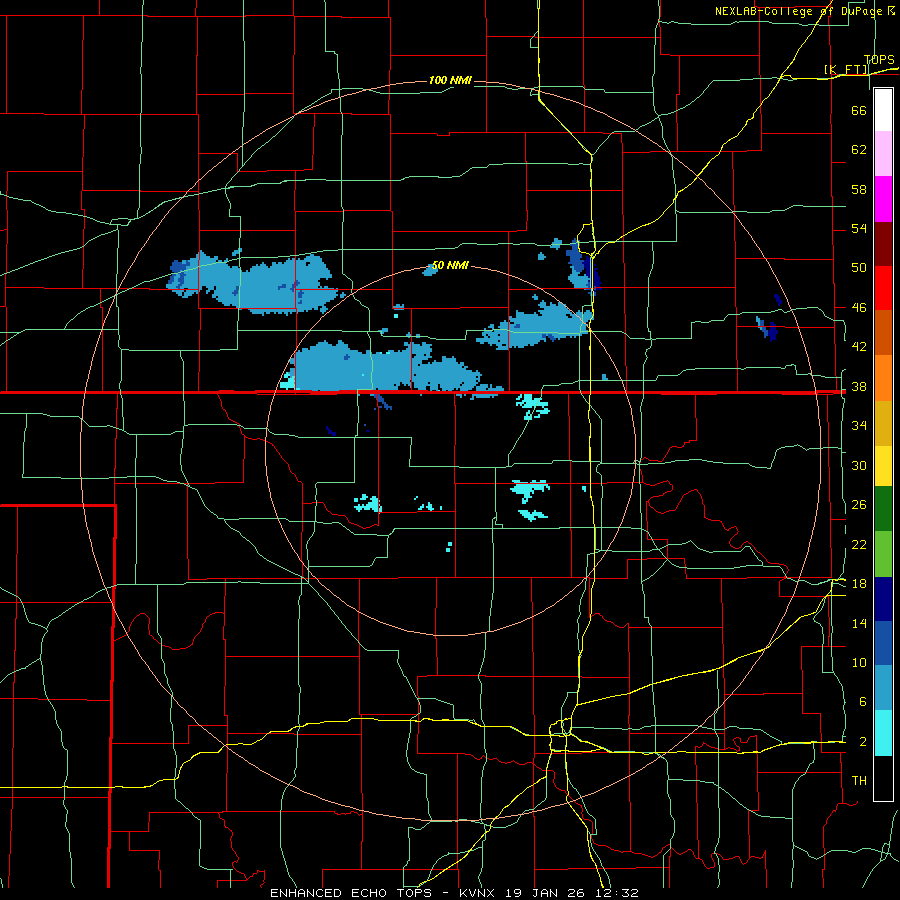Select the dark green legend swatch
The height and width of the screenshot is (900, 900).
point(883,509)
